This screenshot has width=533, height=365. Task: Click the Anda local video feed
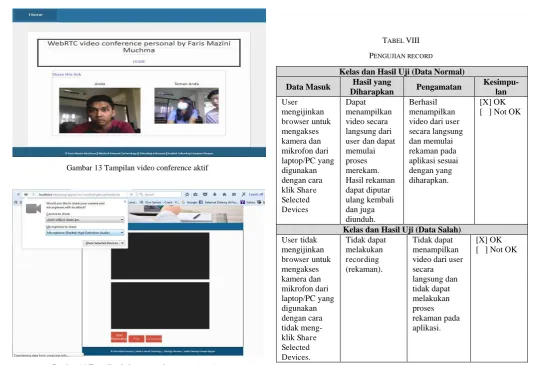pos(100,110)
